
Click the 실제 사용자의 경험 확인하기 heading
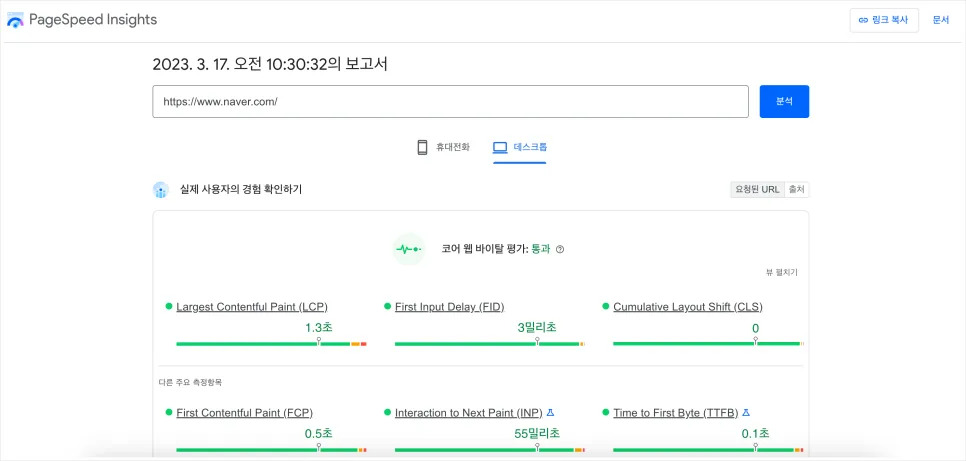tap(240, 190)
